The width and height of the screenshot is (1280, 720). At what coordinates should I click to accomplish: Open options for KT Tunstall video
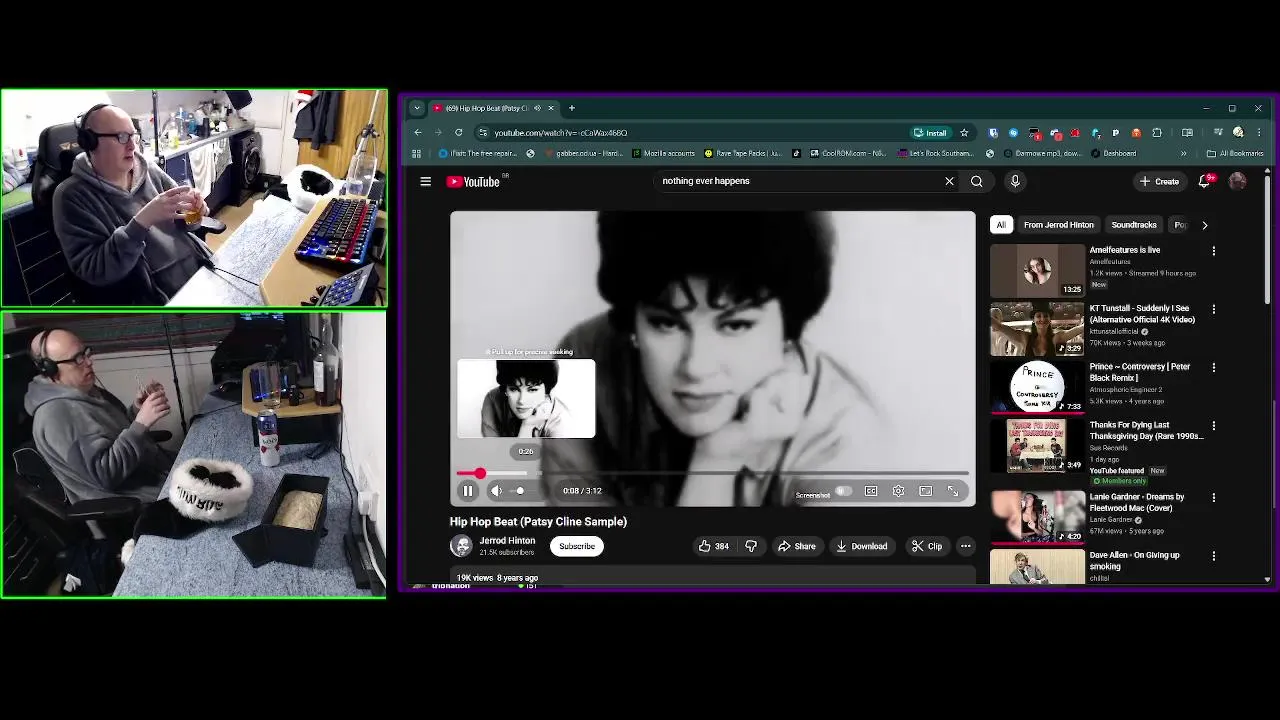pyautogui.click(x=1214, y=309)
